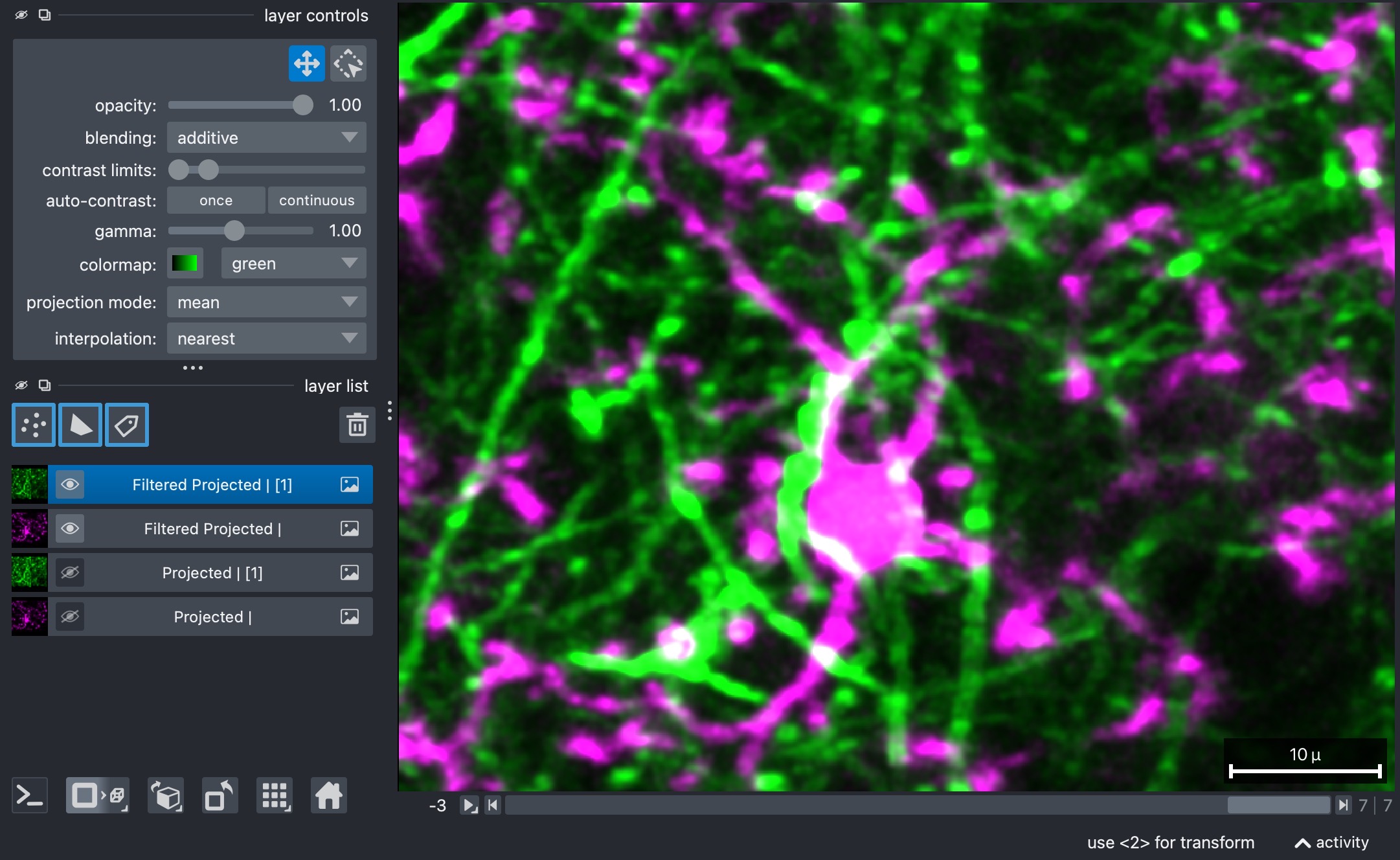Delete the selected layer with trash icon
This screenshot has height=860, width=1400.
click(x=357, y=425)
